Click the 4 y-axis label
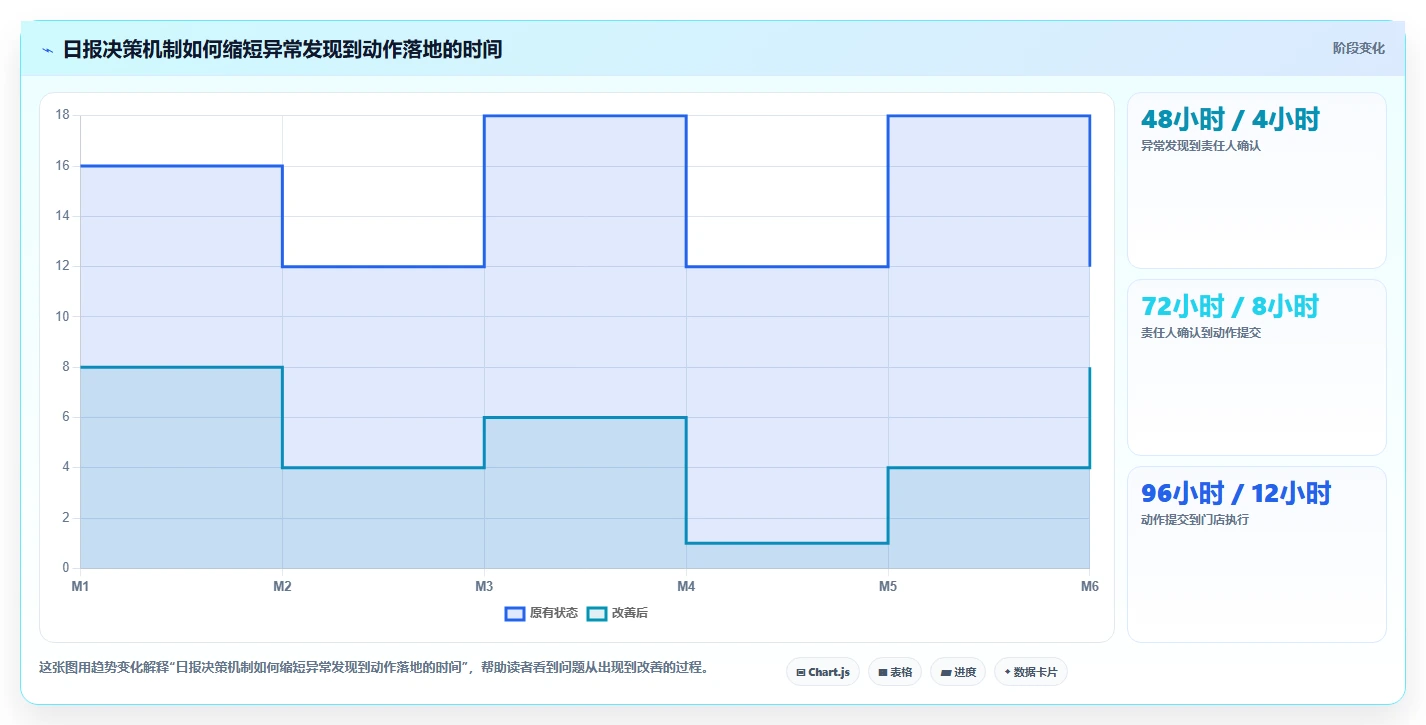 tap(65, 467)
